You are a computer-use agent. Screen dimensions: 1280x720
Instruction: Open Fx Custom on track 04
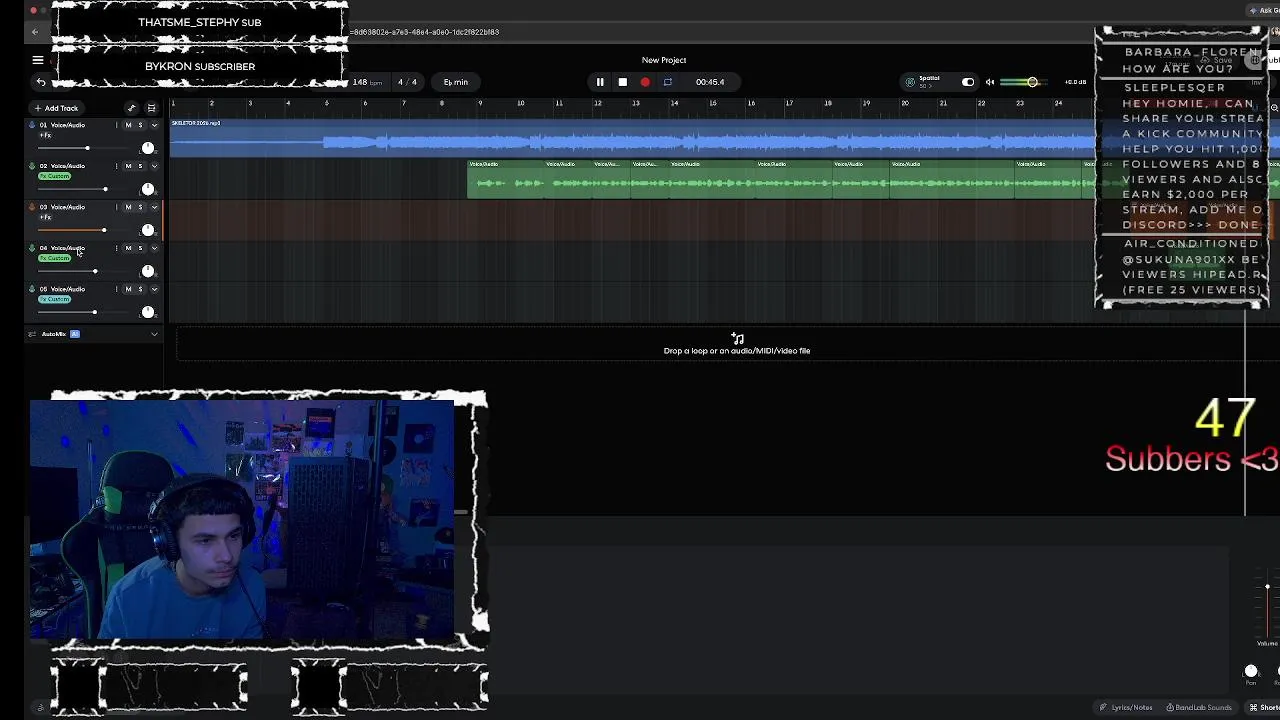(x=55, y=258)
